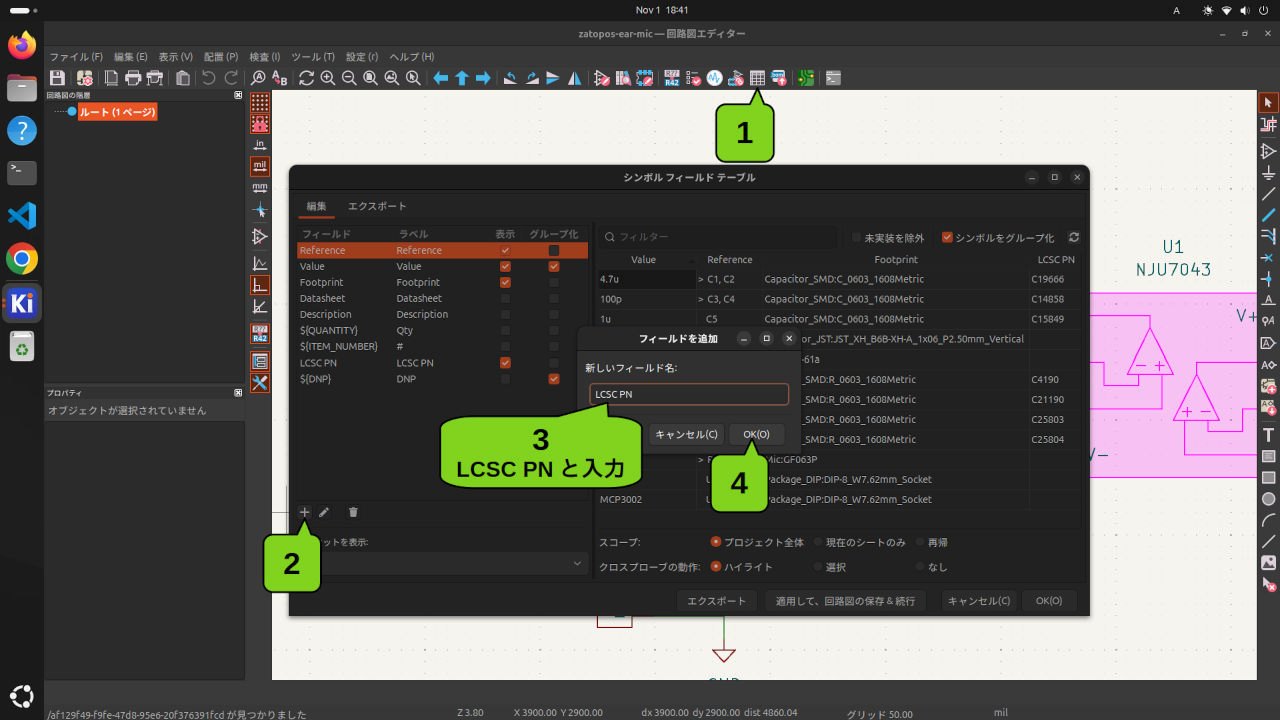Click OK(O) at the bottom of the Symbol Fields Table
This screenshot has height=720, width=1280.
1048,601
